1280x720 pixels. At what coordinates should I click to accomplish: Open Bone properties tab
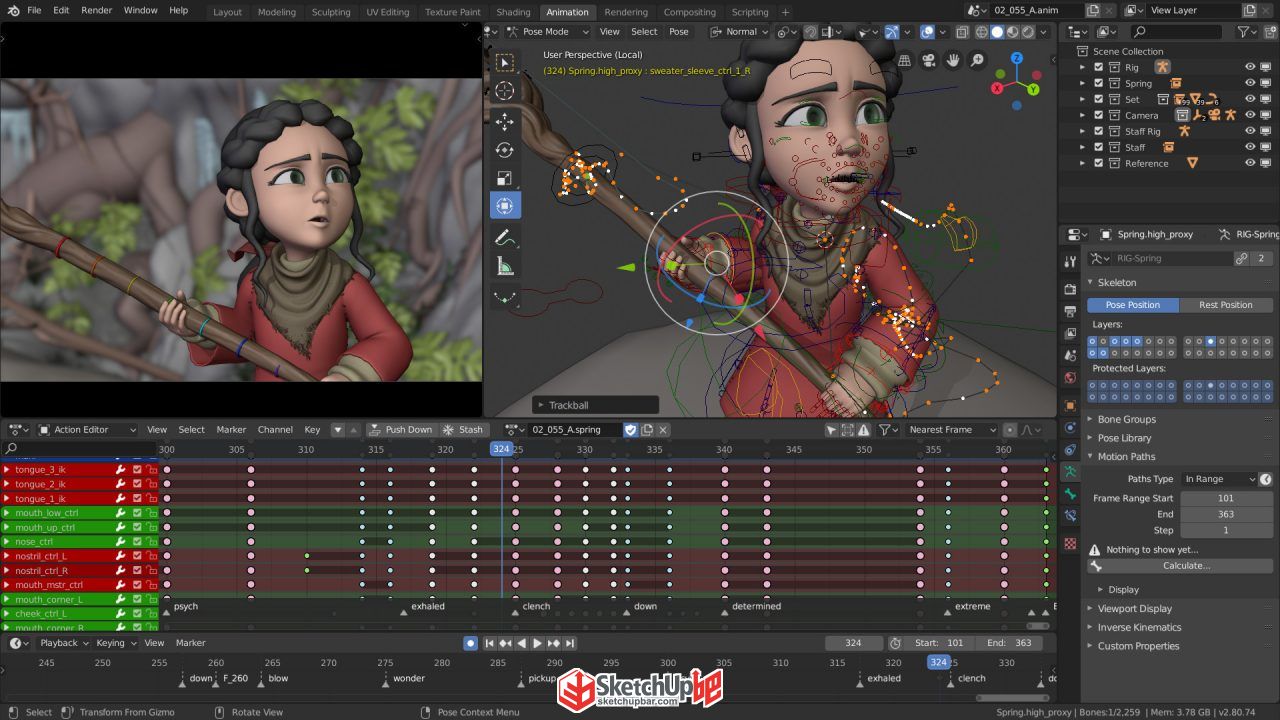click(1070, 494)
